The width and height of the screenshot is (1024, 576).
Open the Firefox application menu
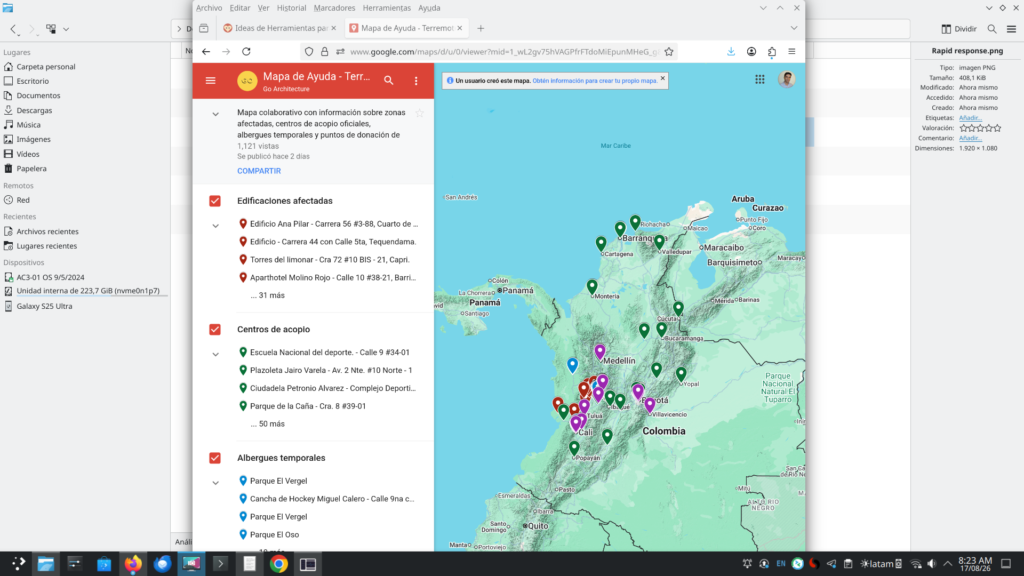tap(792, 52)
